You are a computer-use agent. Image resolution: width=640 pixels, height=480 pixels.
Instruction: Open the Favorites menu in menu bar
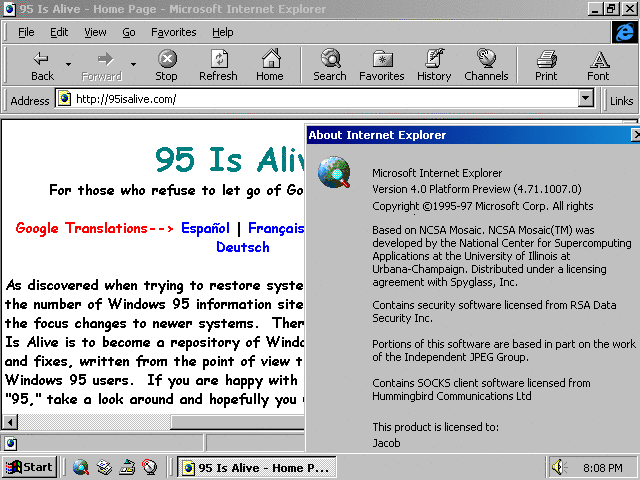click(173, 32)
